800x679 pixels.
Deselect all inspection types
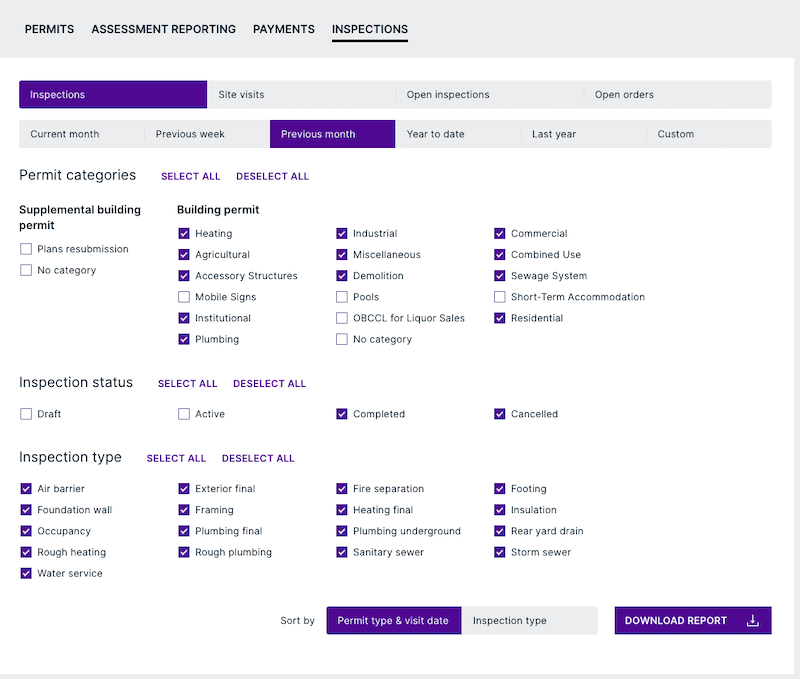coord(258,459)
